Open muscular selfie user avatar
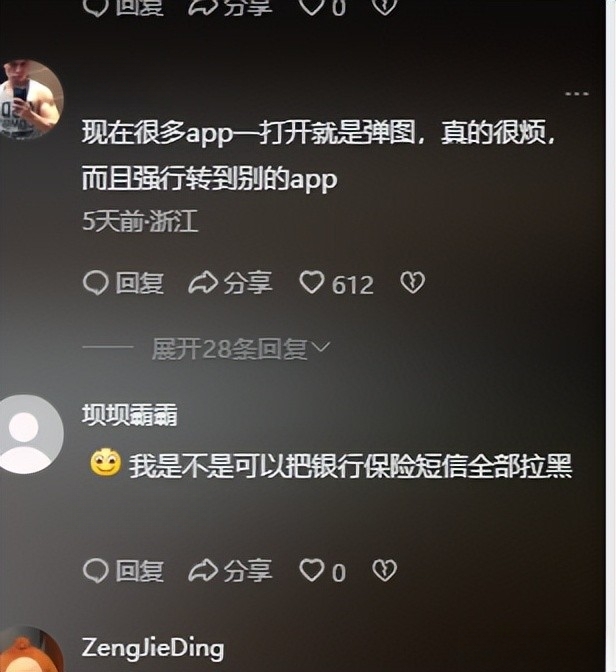Image resolution: width=616 pixels, height=672 pixels. (x=30, y=99)
